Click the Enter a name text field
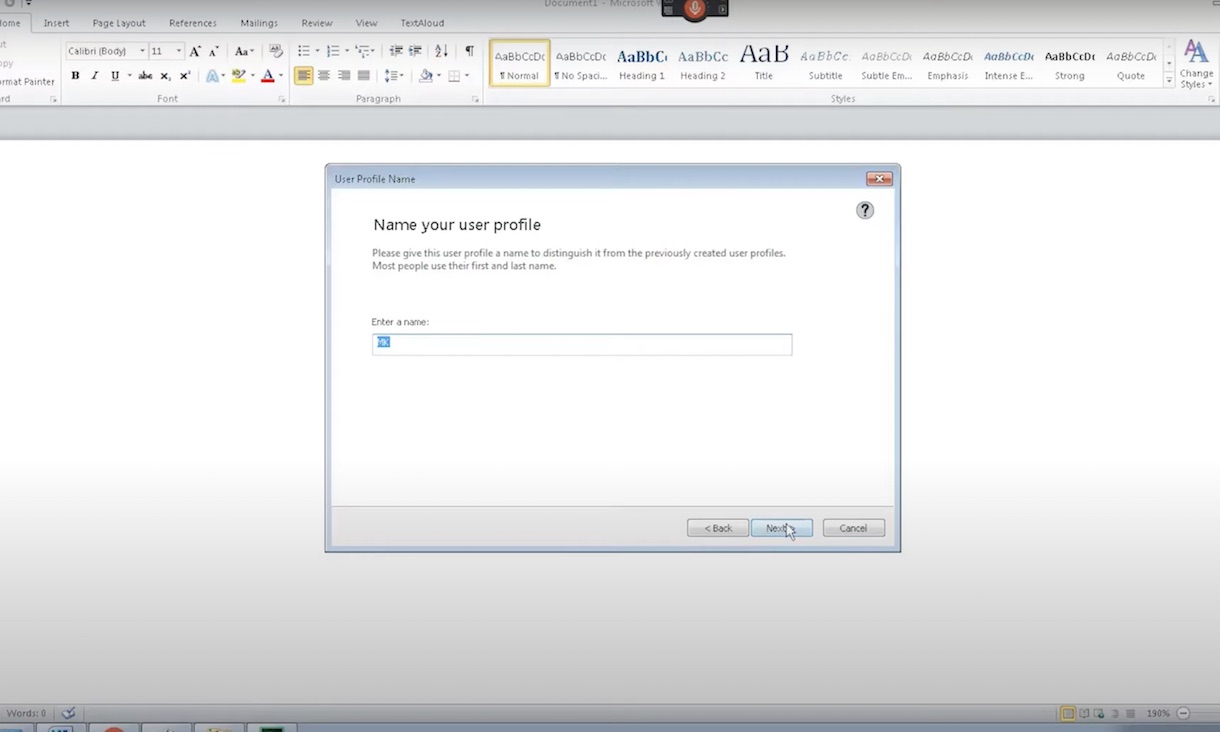The image size is (1220, 732). (581, 344)
